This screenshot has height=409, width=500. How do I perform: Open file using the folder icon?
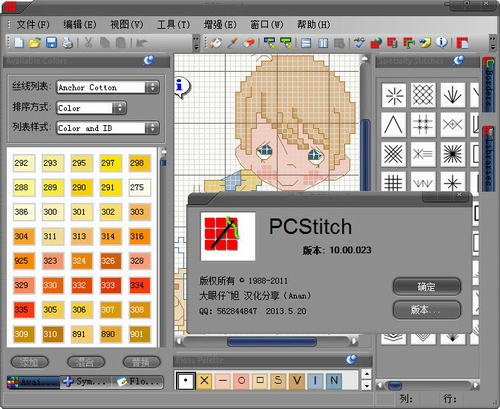pos(35,43)
